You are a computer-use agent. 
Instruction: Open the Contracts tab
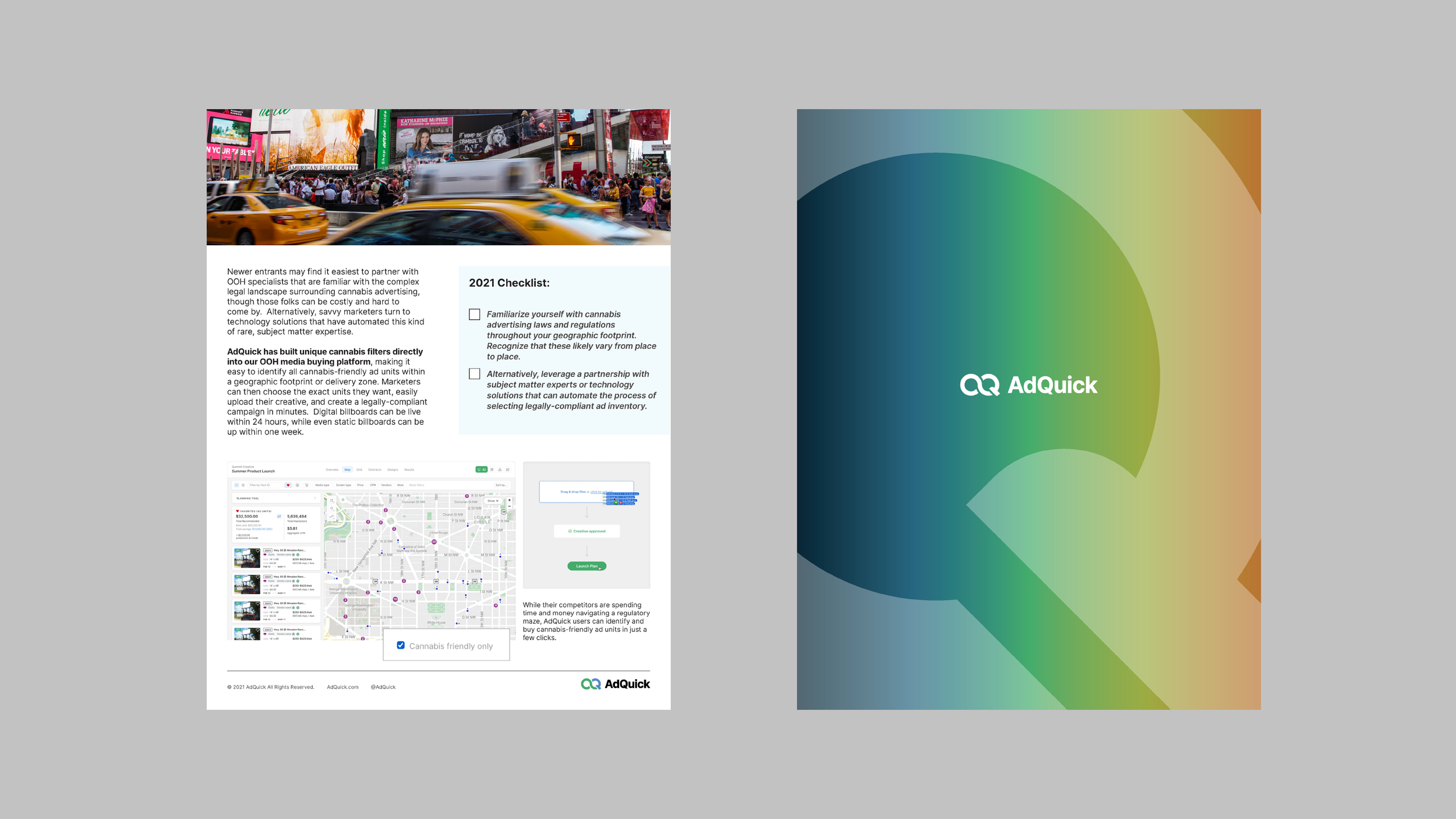pos(374,469)
